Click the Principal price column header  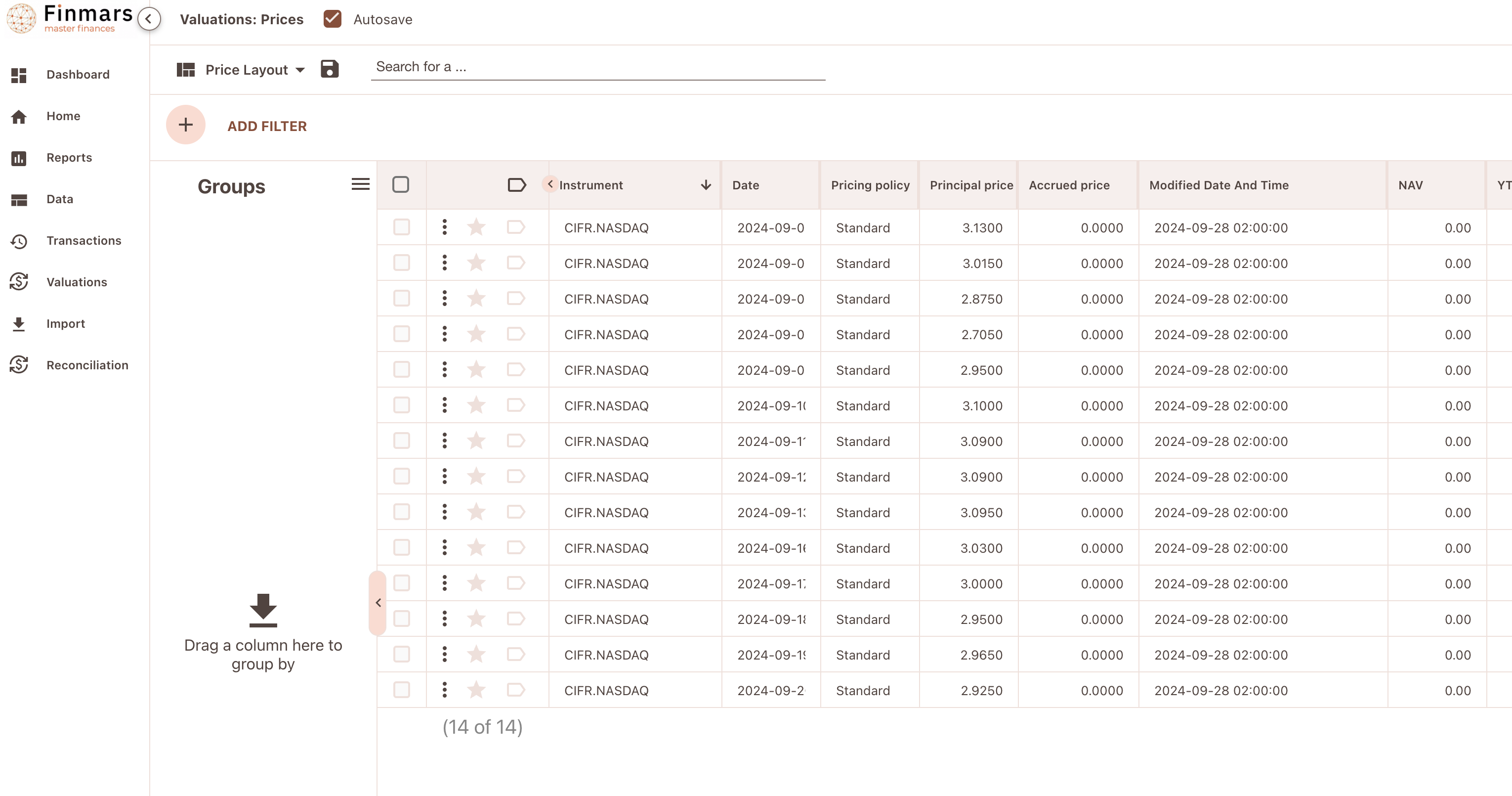tap(971, 185)
